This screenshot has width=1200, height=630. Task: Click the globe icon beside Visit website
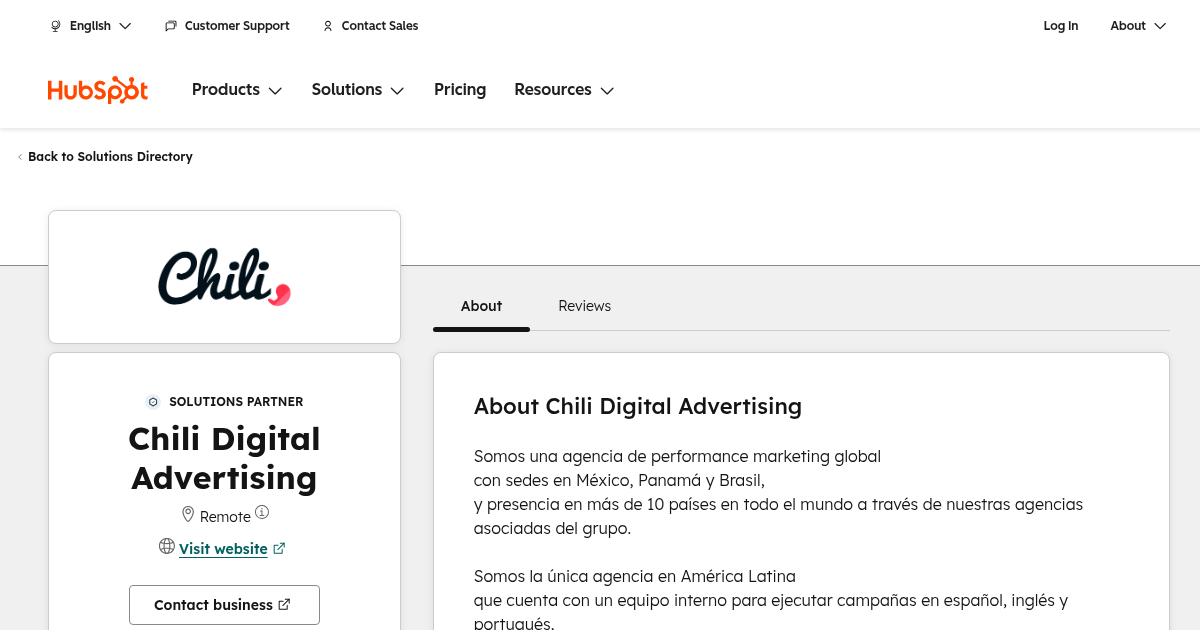tap(167, 546)
